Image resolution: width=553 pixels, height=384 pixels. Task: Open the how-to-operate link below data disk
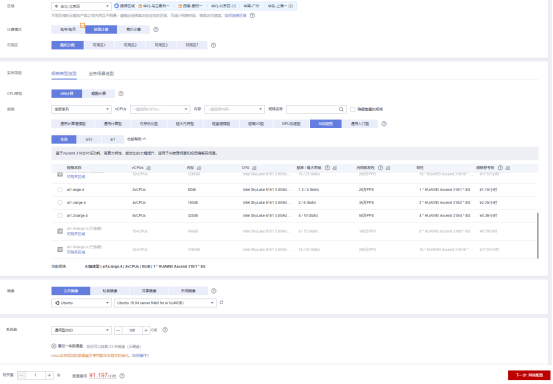(x=140, y=355)
